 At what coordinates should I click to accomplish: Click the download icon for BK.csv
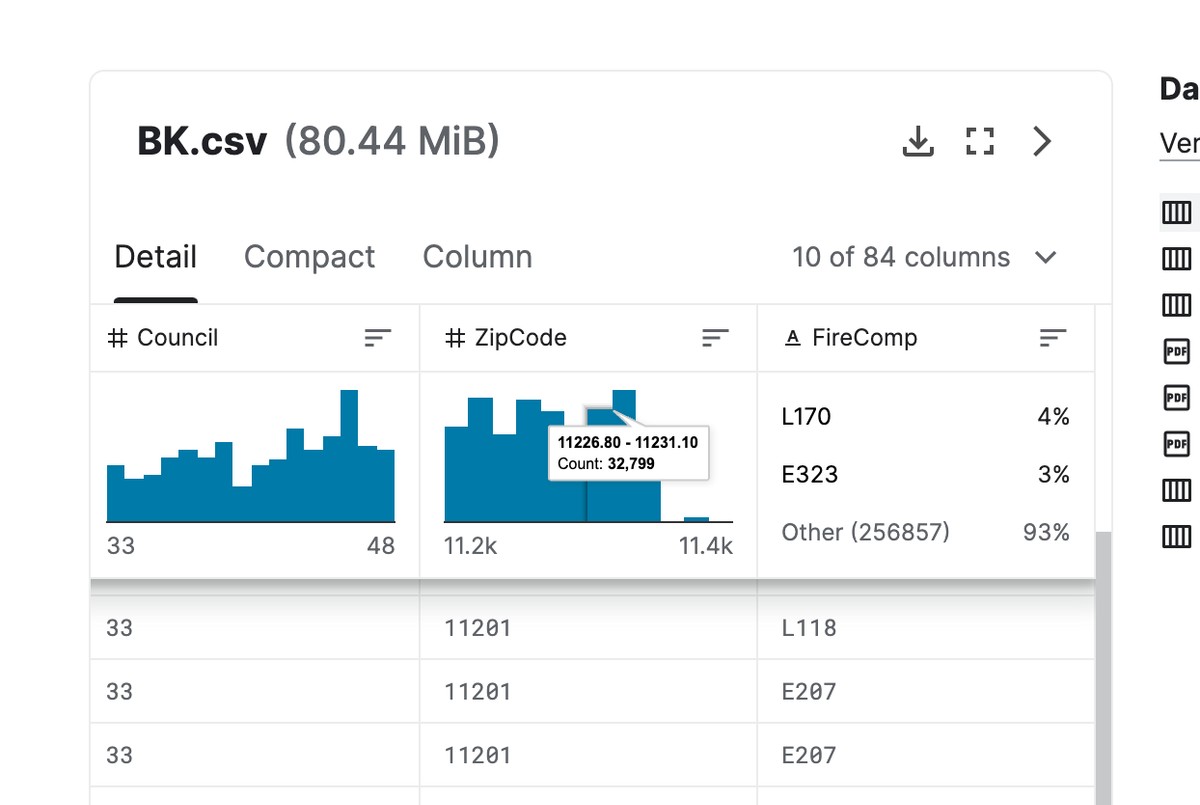pyautogui.click(x=919, y=142)
